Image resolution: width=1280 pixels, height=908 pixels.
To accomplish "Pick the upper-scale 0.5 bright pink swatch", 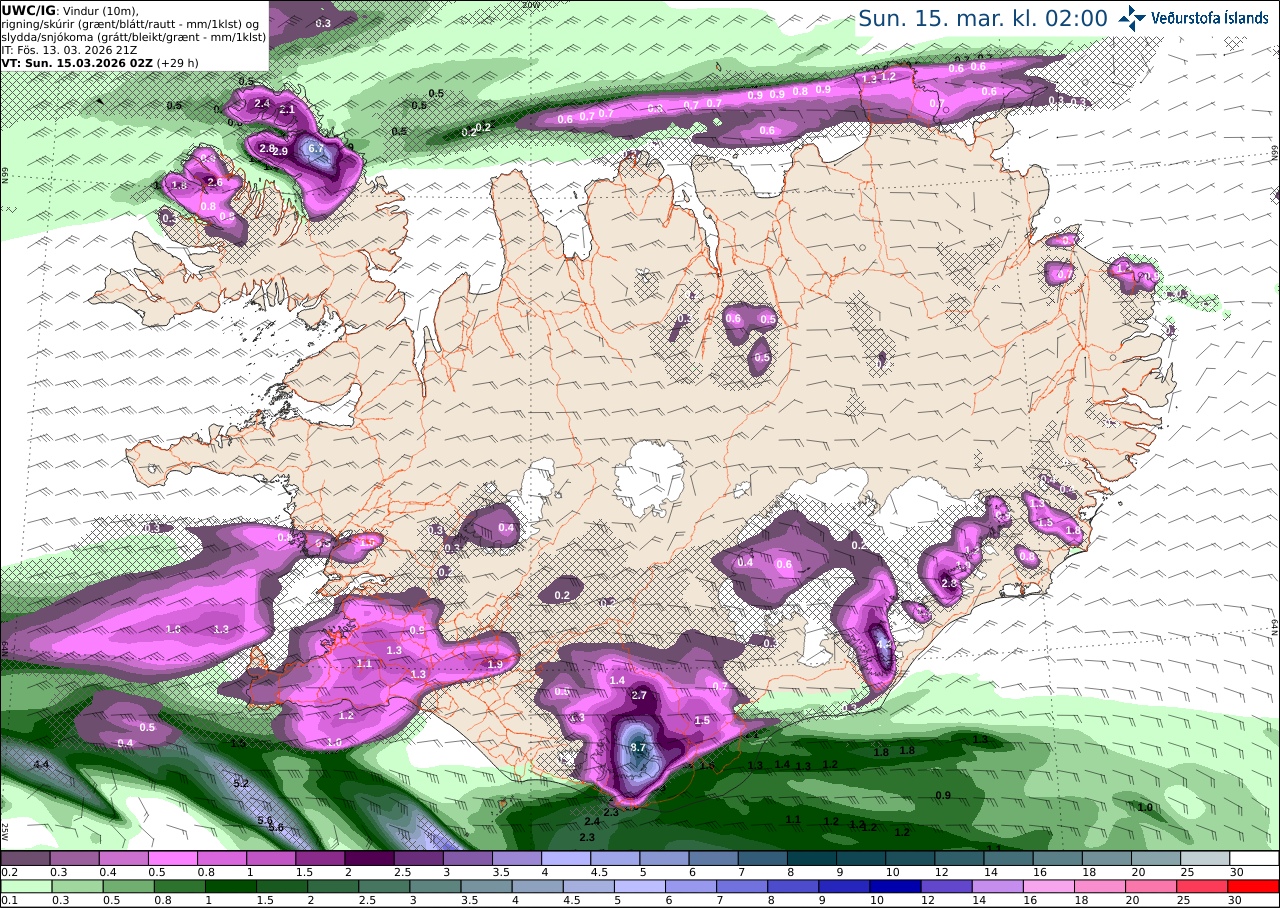I will coord(172,858).
